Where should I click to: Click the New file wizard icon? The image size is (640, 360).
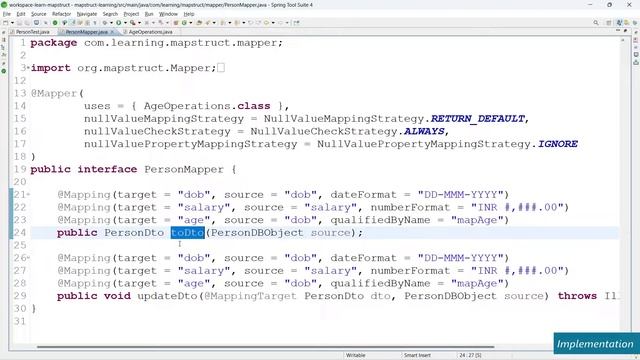click(x=6, y=23)
